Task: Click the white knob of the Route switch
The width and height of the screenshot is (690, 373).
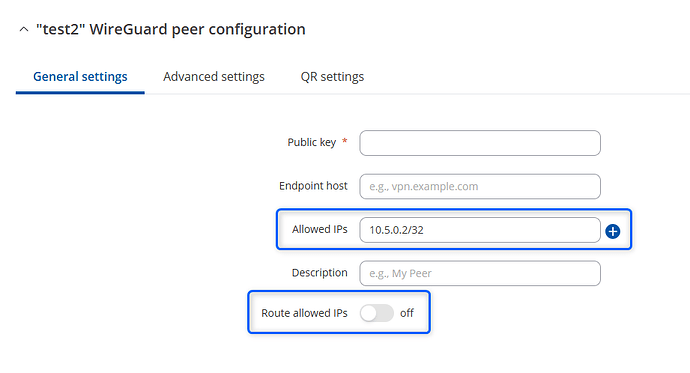Action: coord(369,313)
